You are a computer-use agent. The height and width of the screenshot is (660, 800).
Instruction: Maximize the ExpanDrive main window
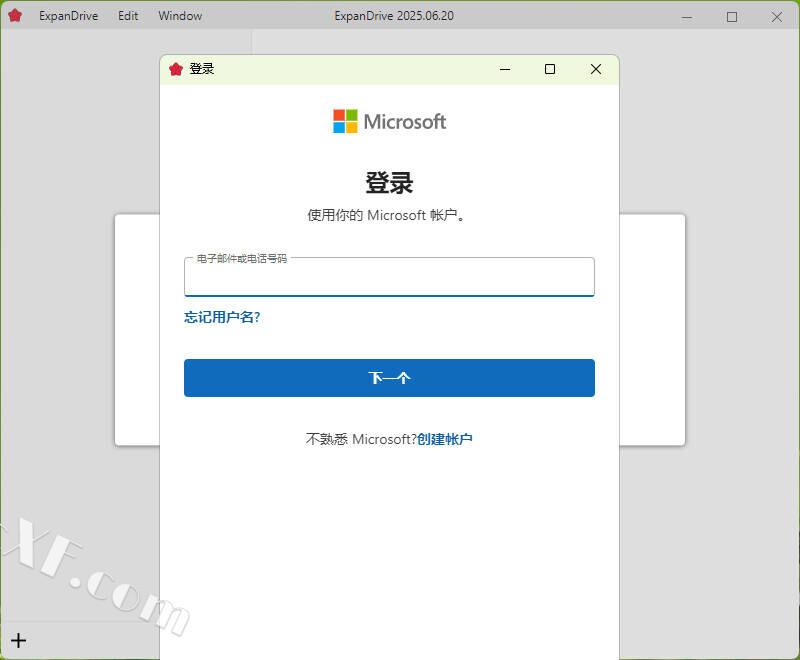click(x=732, y=17)
